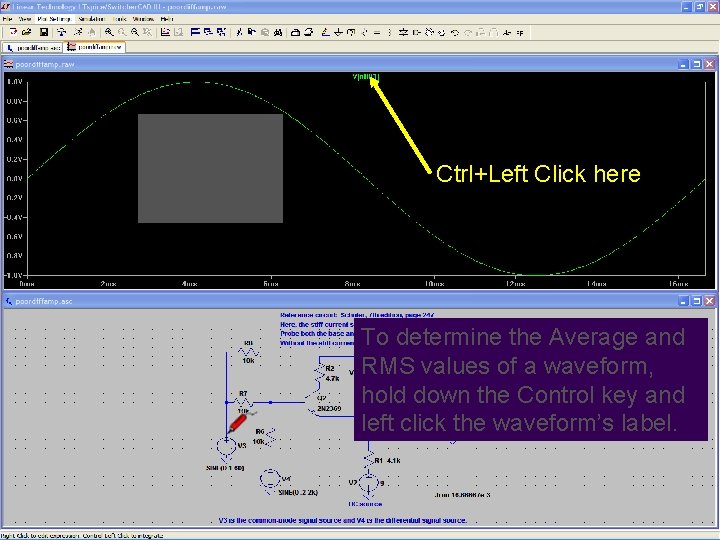This screenshot has width=720, height=540.
Task: Select the Diode placement tool
Action: click(403, 32)
